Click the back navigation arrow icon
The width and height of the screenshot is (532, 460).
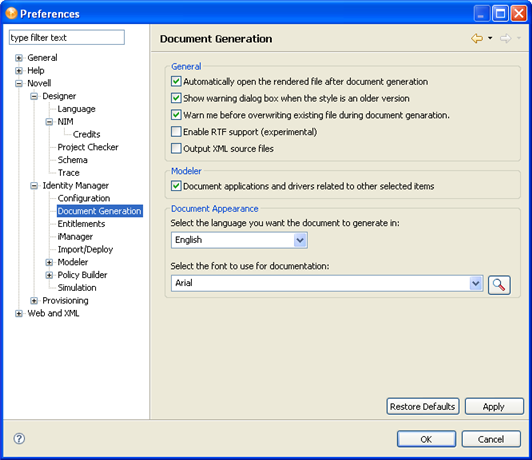coord(477,38)
